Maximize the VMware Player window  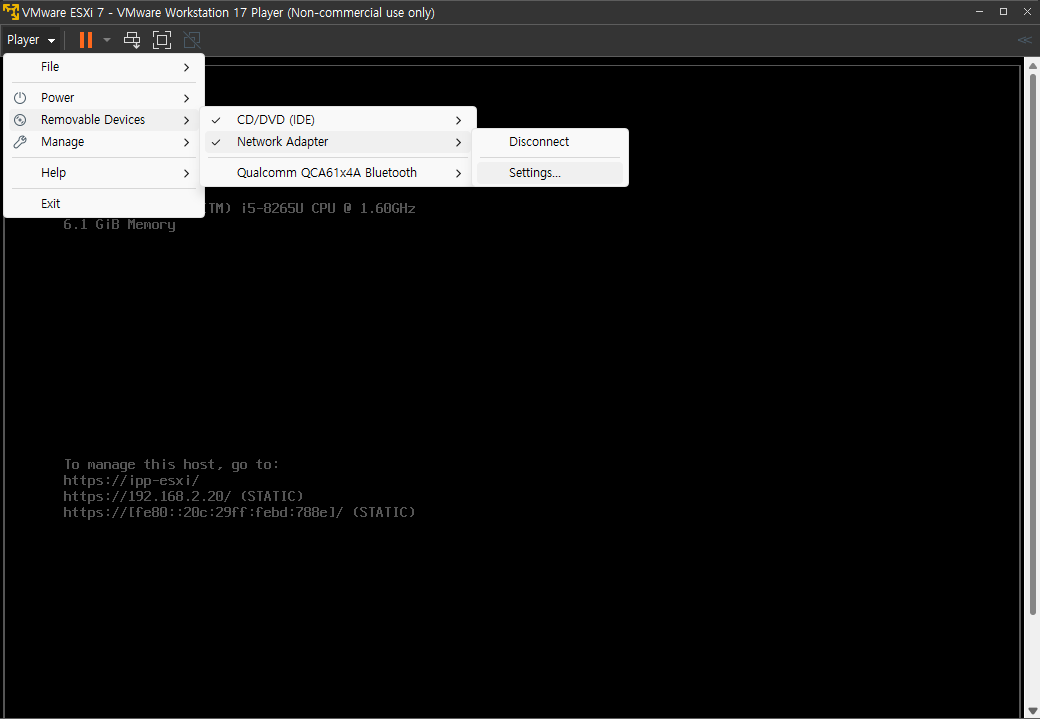point(1004,11)
